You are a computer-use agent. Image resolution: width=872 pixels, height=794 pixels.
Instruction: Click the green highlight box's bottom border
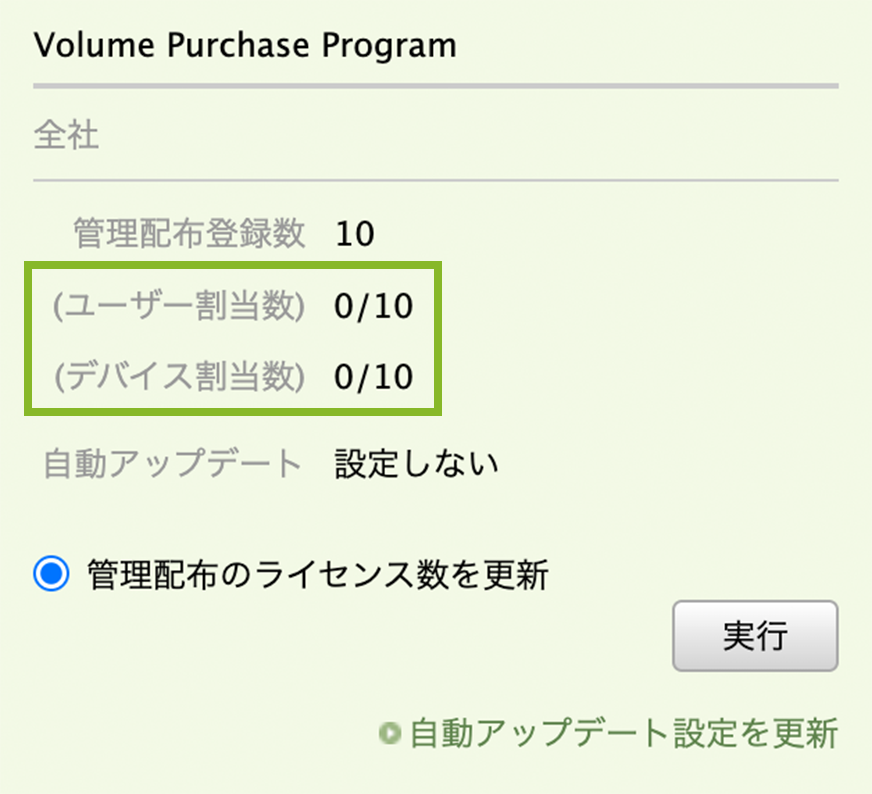point(232,410)
